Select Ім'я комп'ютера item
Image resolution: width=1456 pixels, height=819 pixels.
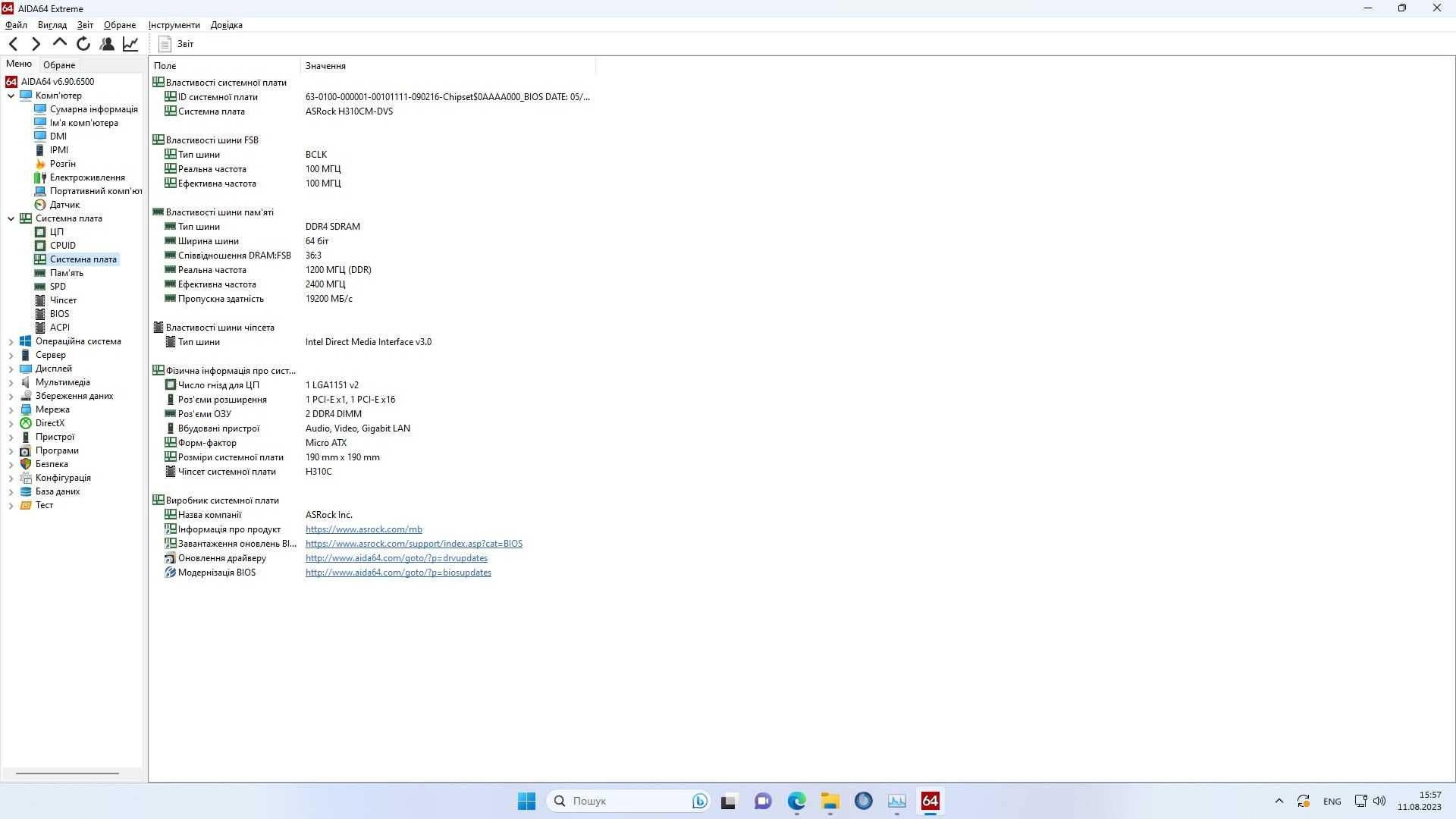(84, 123)
